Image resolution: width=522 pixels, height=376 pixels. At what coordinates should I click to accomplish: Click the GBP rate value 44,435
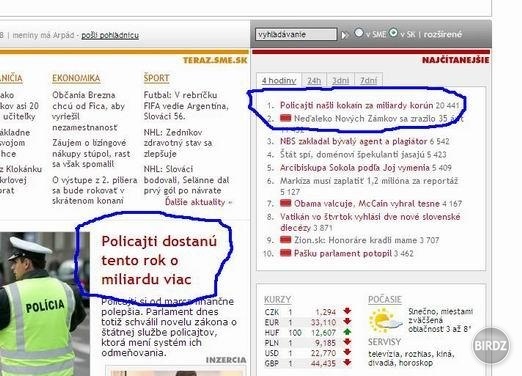point(323,363)
